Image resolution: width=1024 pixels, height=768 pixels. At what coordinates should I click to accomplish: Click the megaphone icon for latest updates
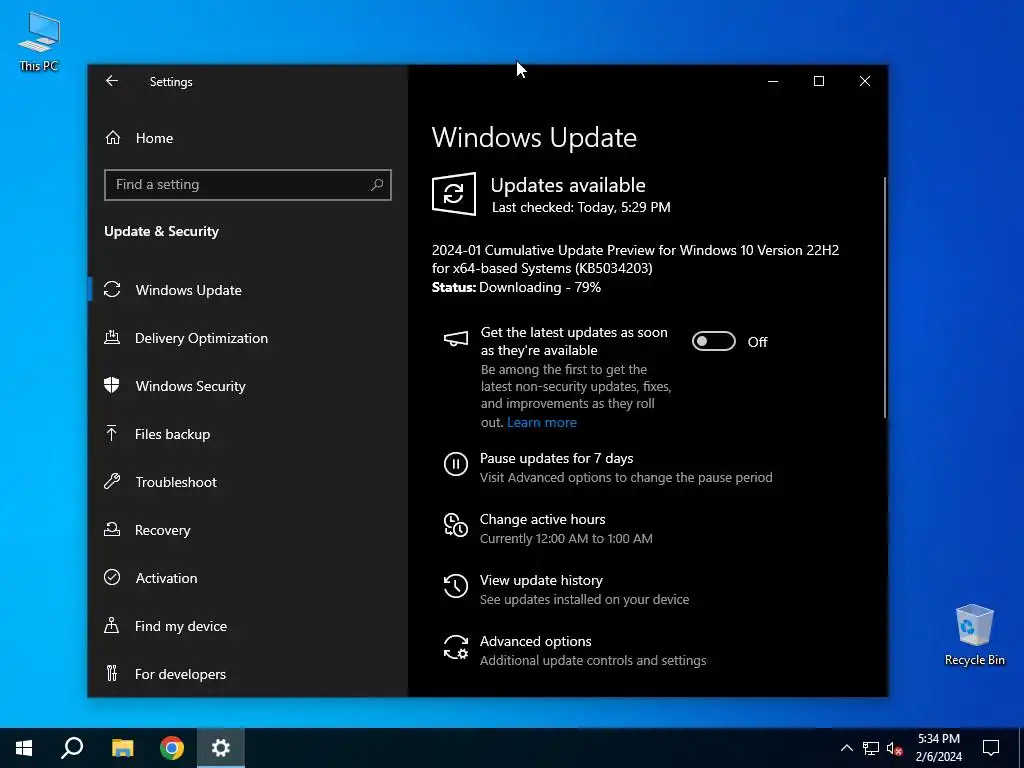click(456, 339)
